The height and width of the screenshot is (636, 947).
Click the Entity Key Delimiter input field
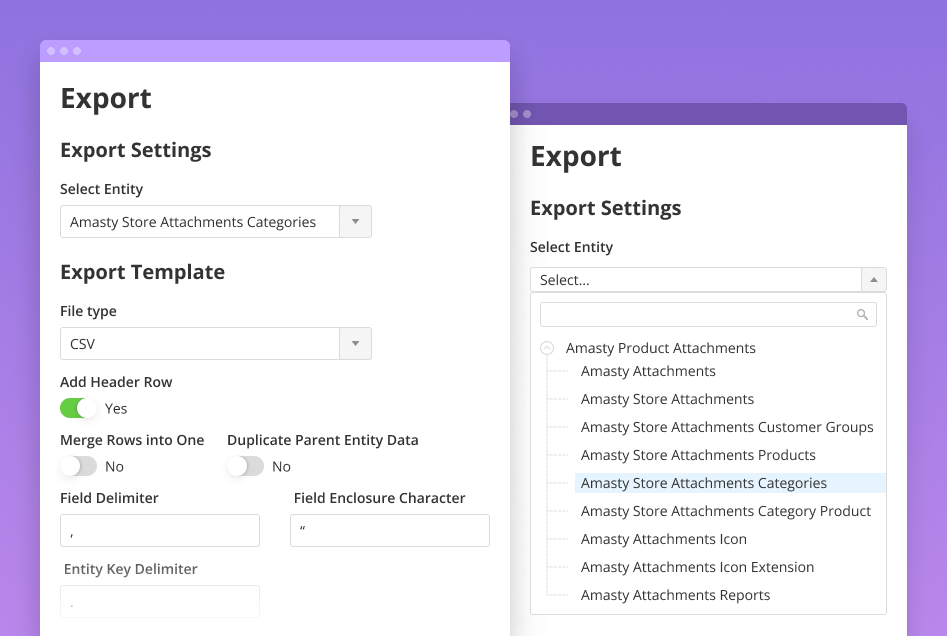(159, 602)
